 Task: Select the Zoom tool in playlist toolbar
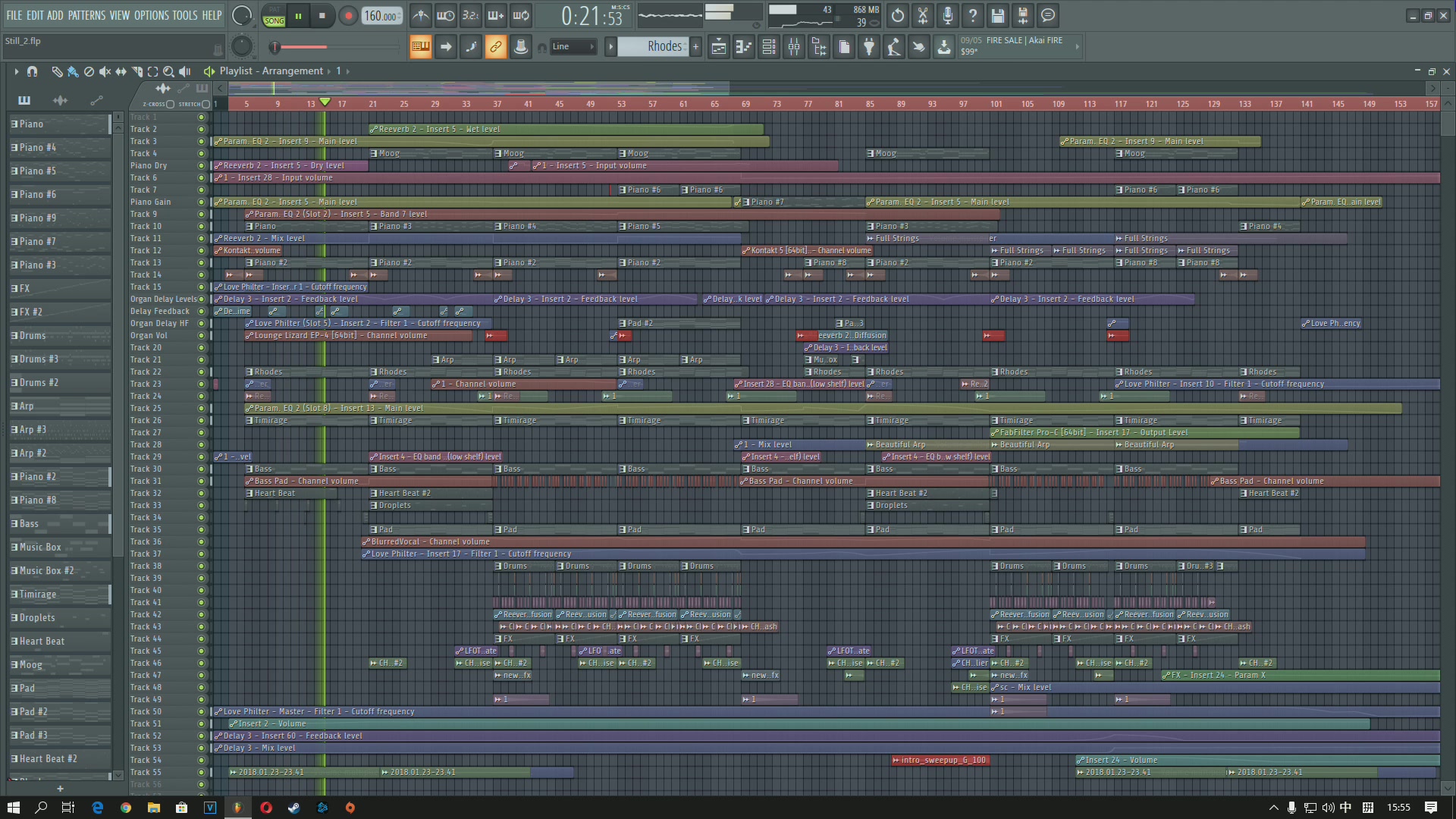168,71
